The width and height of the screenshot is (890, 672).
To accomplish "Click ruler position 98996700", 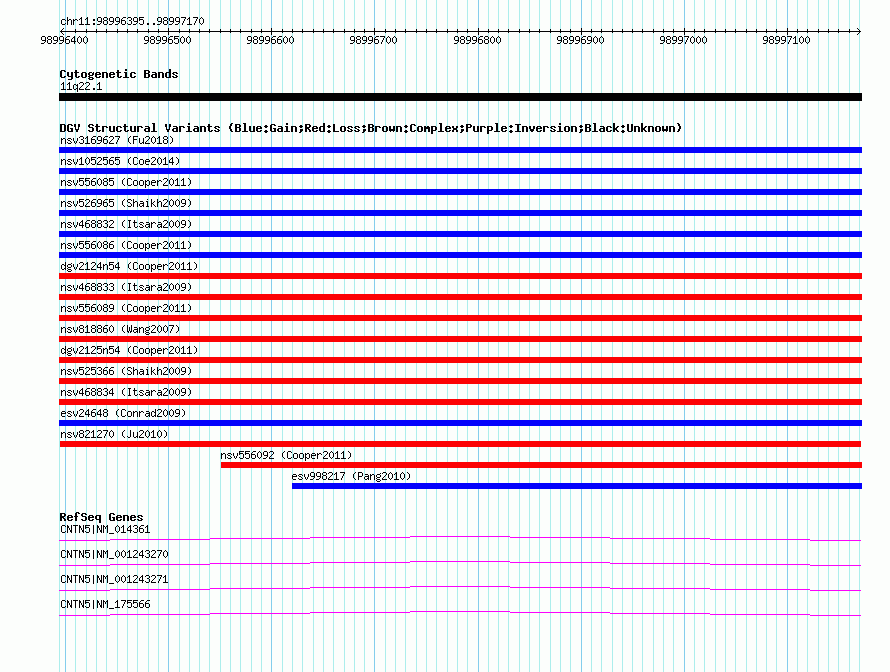I will click(373, 40).
